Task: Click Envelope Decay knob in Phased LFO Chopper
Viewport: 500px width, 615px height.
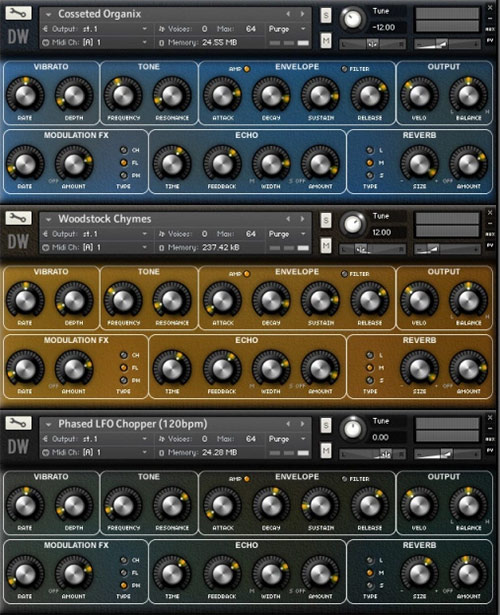Action: [x=271, y=505]
